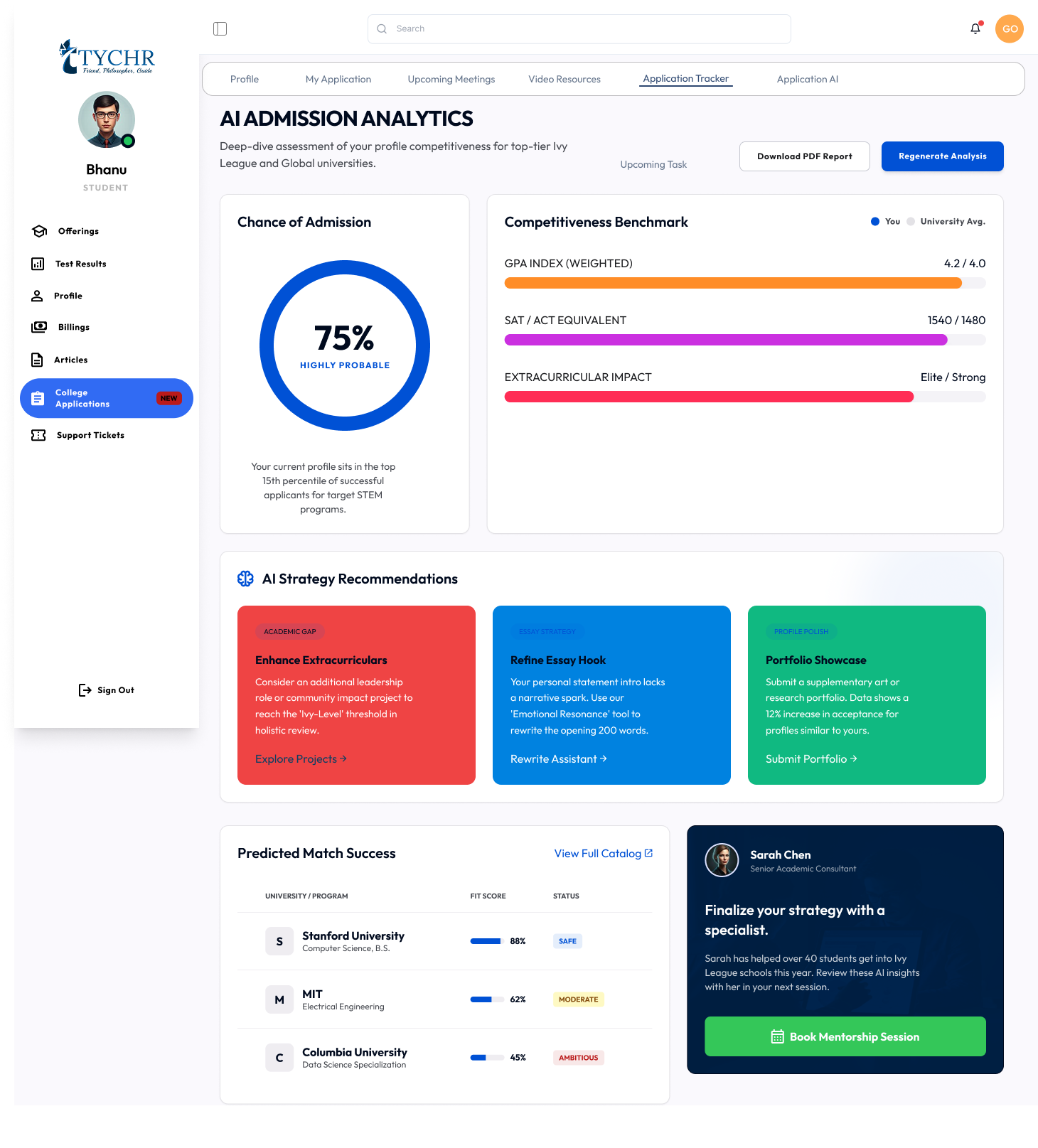Click the Sign Out icon

(x=85, y=690)
